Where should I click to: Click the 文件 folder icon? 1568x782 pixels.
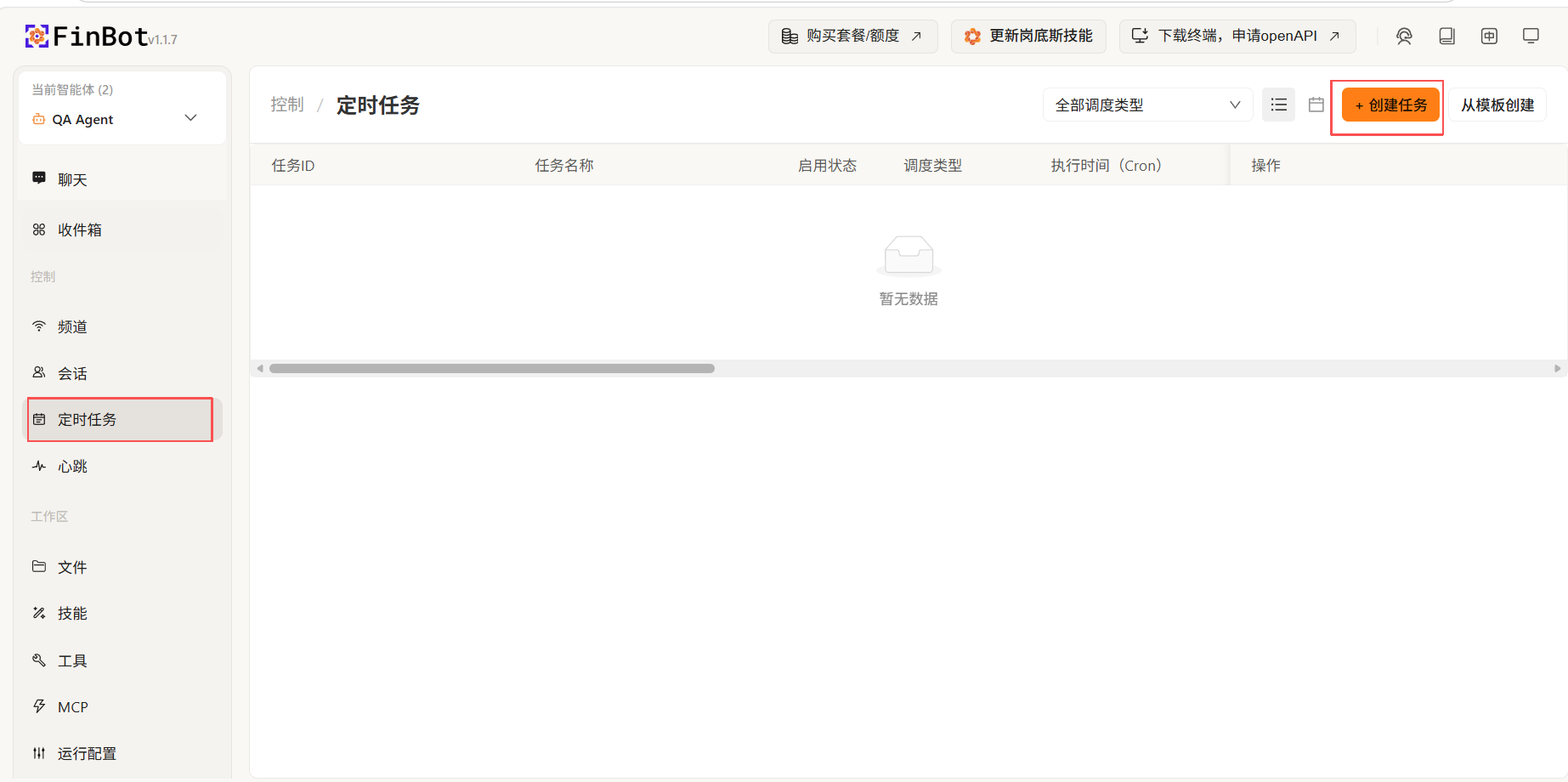tap(39, 566)
